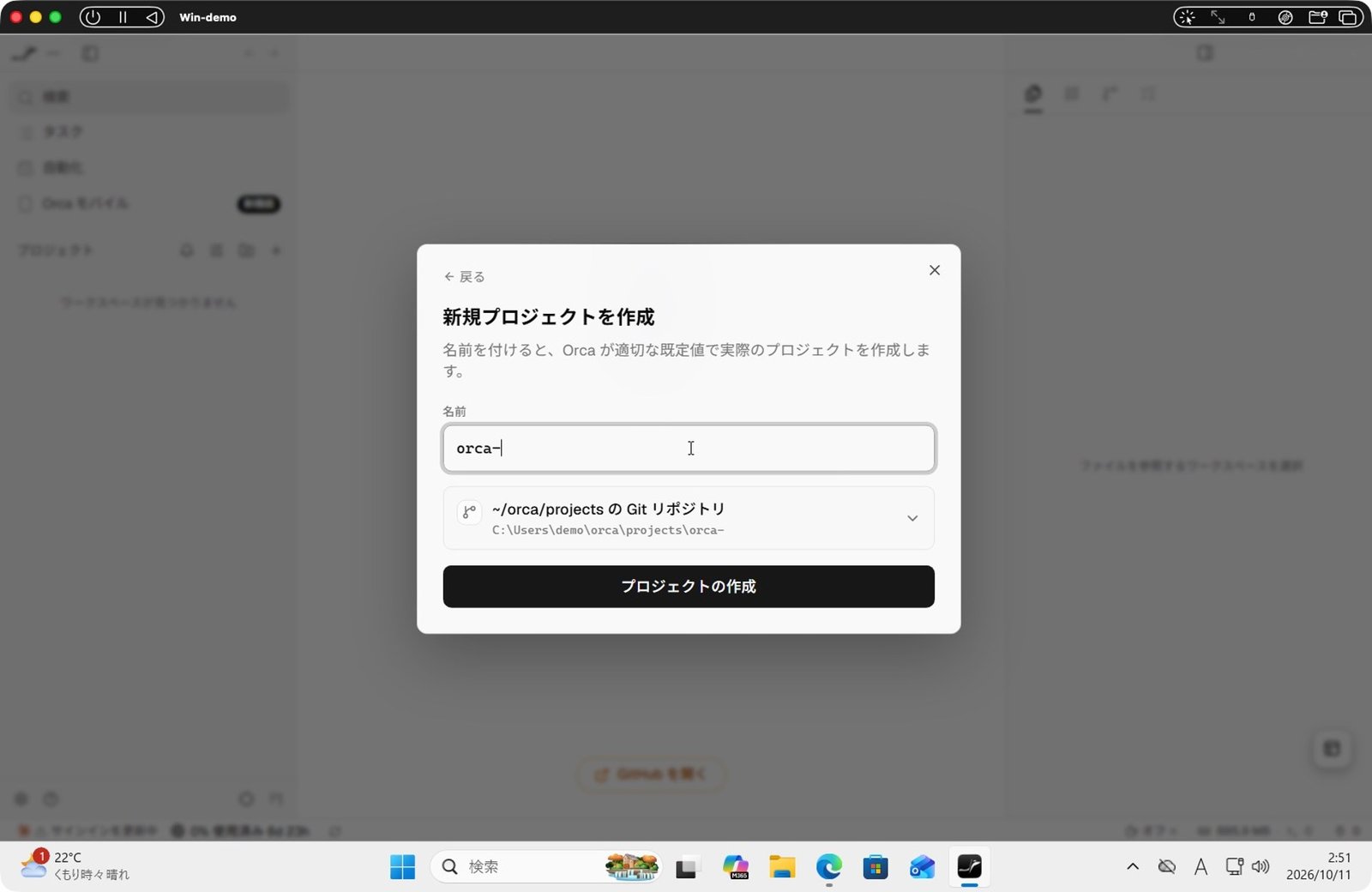
Task: Open the USB device icon in VM toolbar
Action: [1252, 17]
